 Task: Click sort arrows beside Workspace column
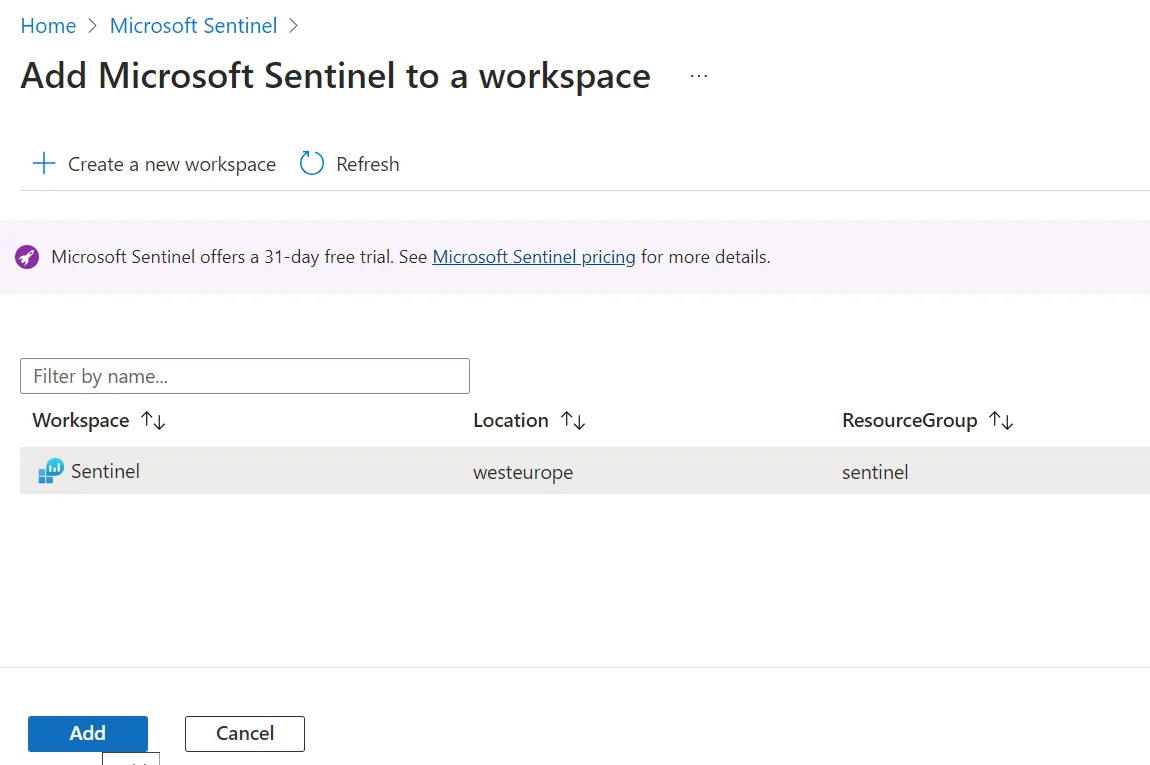coord(153,421)
